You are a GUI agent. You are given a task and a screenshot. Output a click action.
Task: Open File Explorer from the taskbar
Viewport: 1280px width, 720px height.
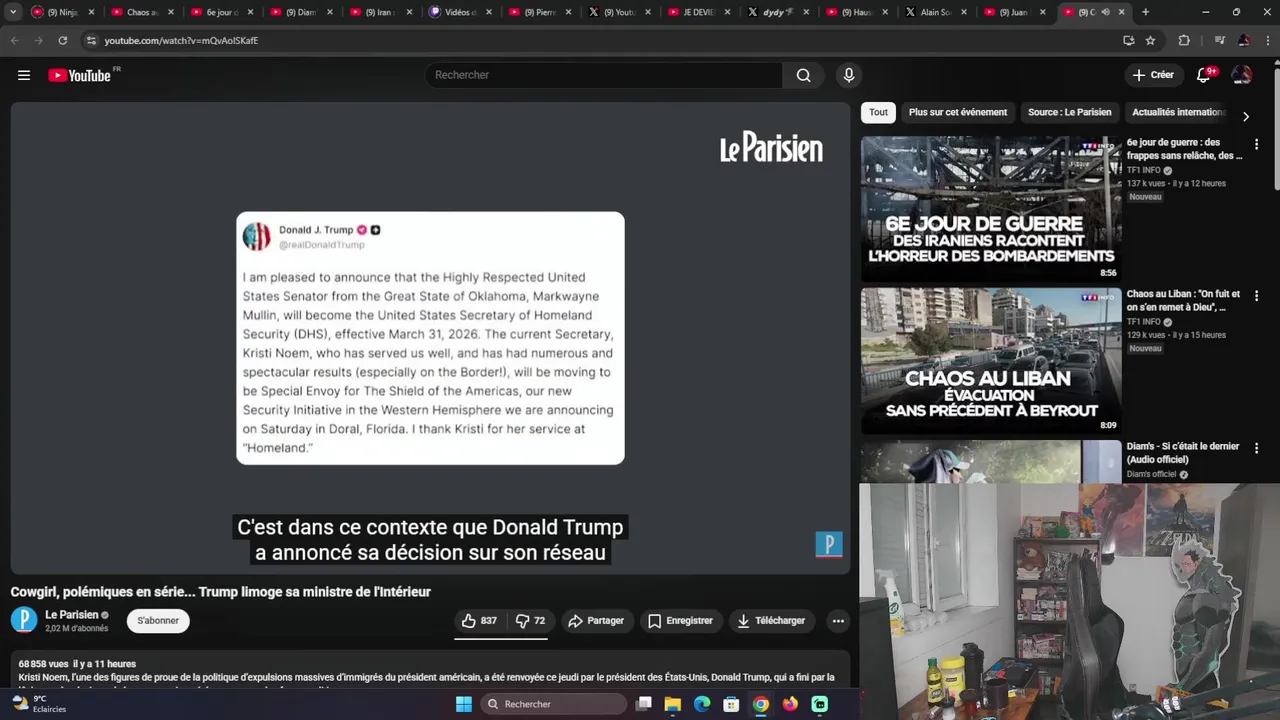[673, 704]
